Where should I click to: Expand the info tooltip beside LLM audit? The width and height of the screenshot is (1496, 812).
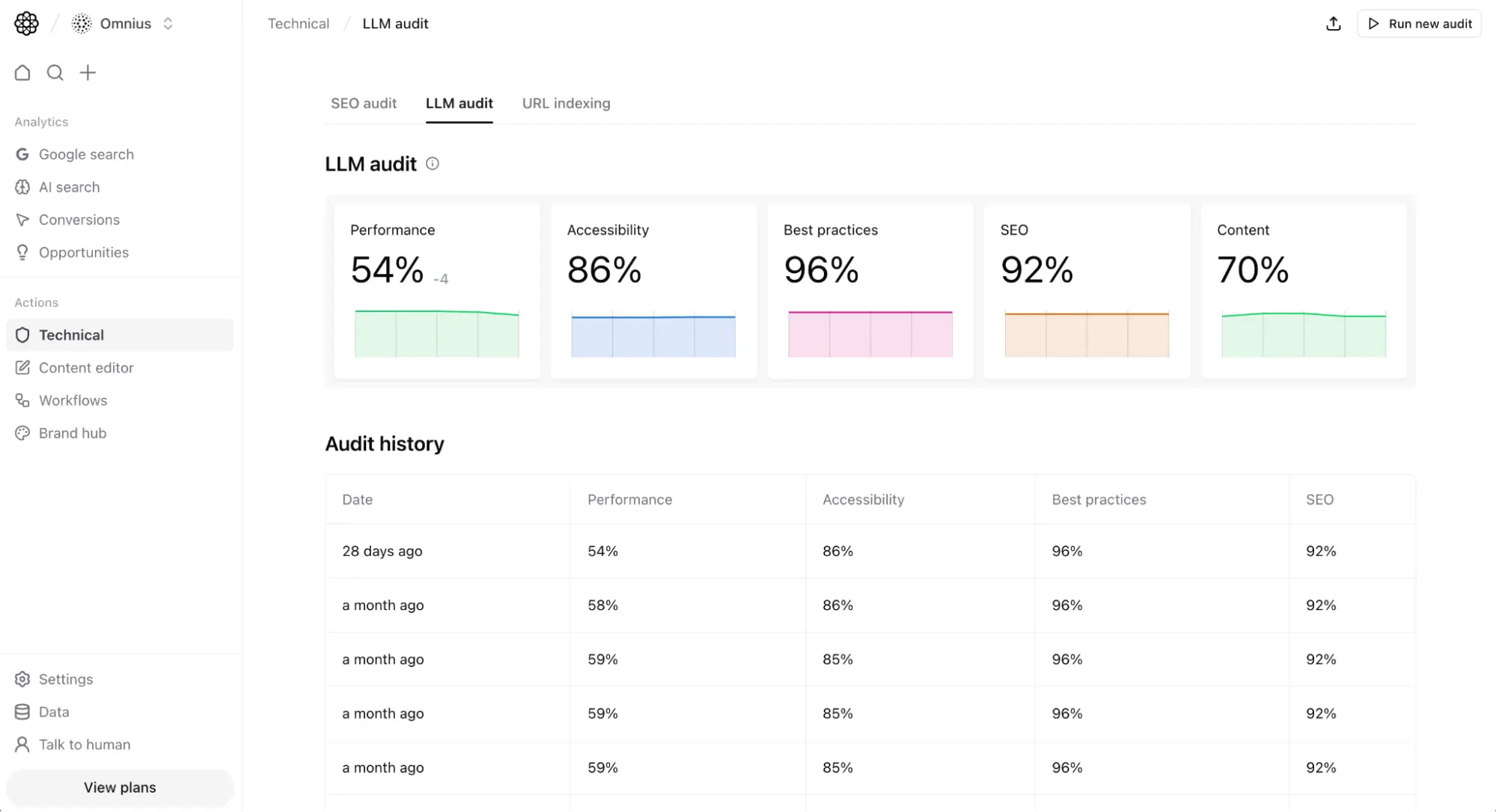pyautogui.click(x=432, y=164)
